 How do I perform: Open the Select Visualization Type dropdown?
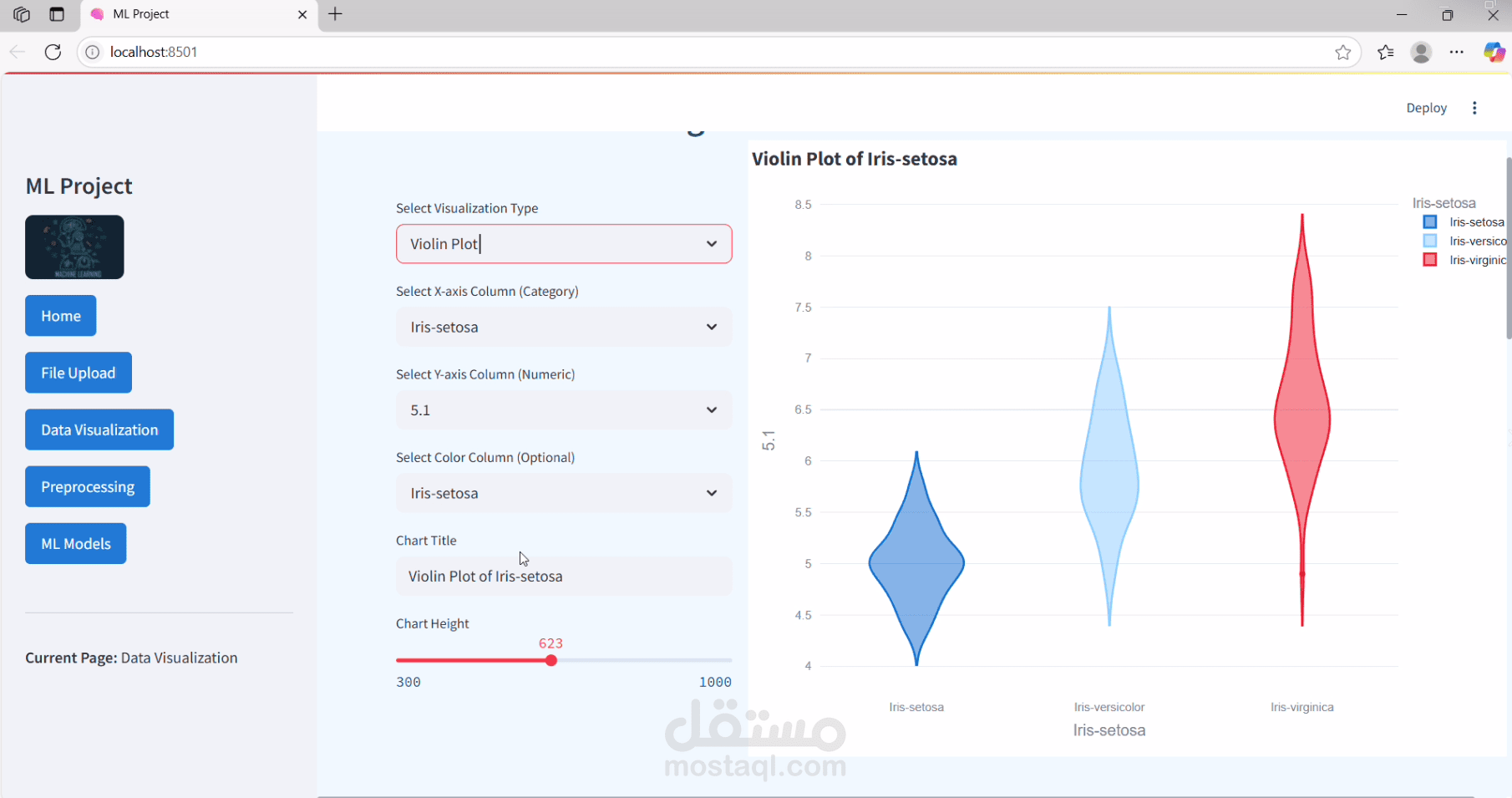pos(564,244)
